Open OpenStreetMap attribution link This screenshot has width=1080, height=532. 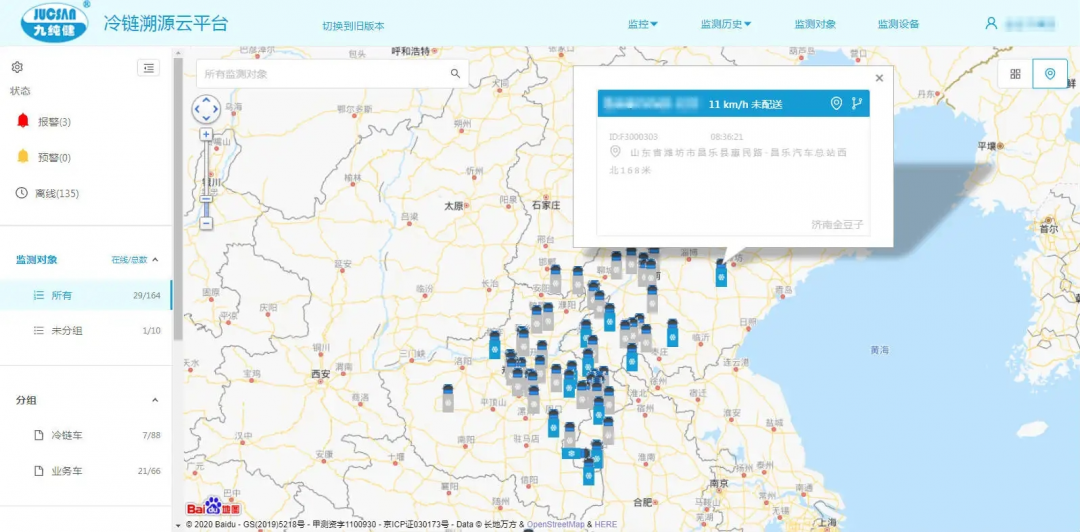tap(557, 525)
